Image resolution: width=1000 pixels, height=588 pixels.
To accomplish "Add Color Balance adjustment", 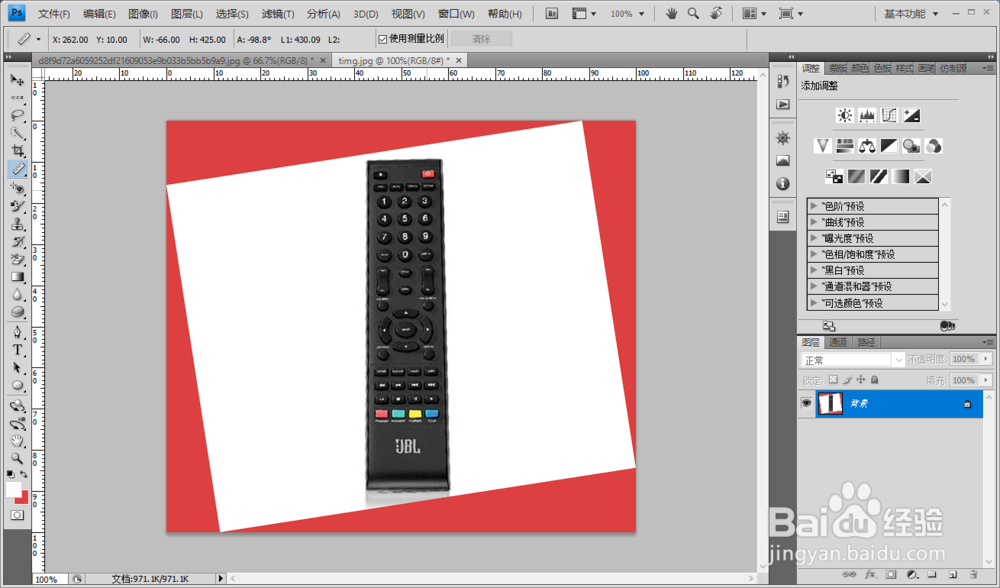I will (867, 146).
